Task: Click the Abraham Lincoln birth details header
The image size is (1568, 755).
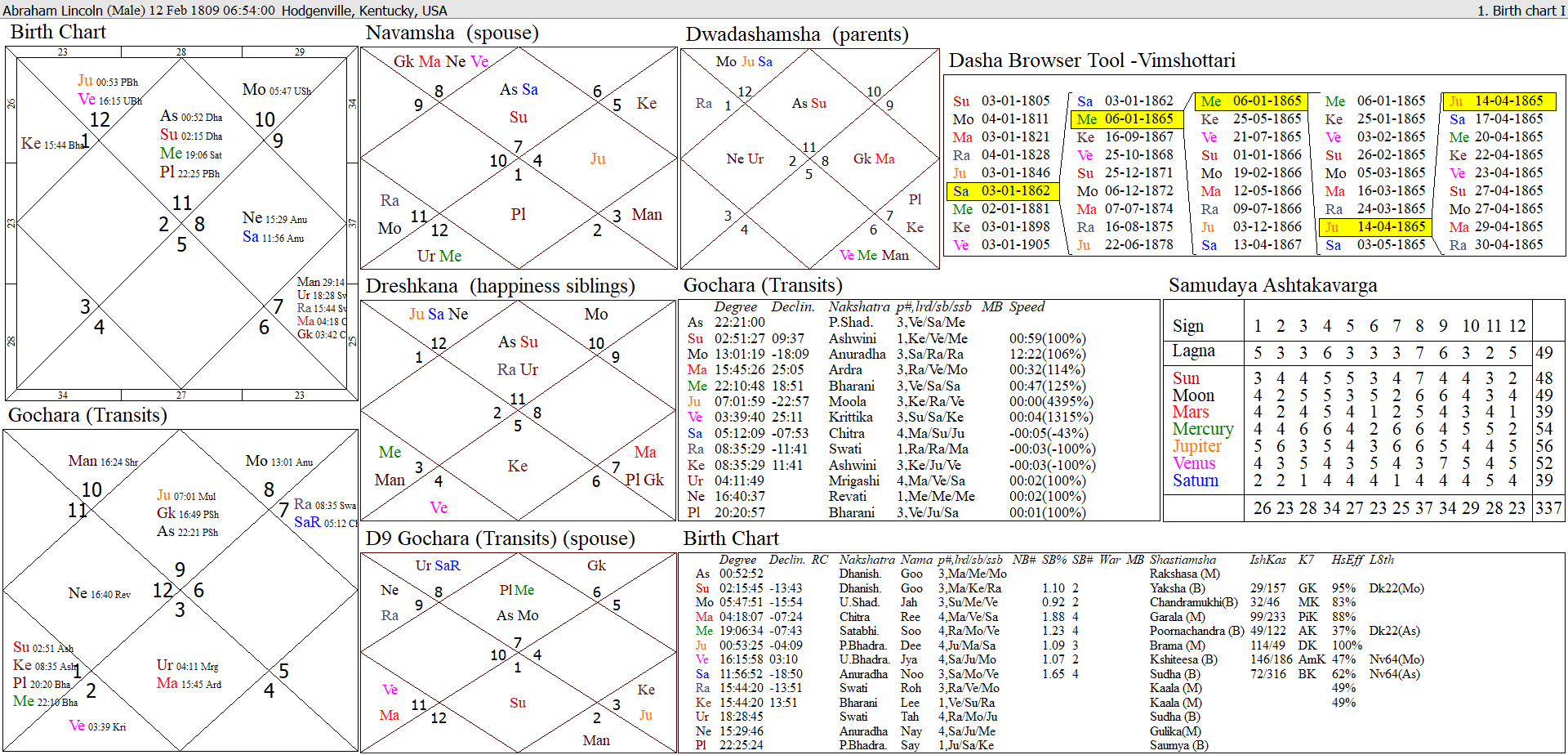Action: click(x=225, y=11)
